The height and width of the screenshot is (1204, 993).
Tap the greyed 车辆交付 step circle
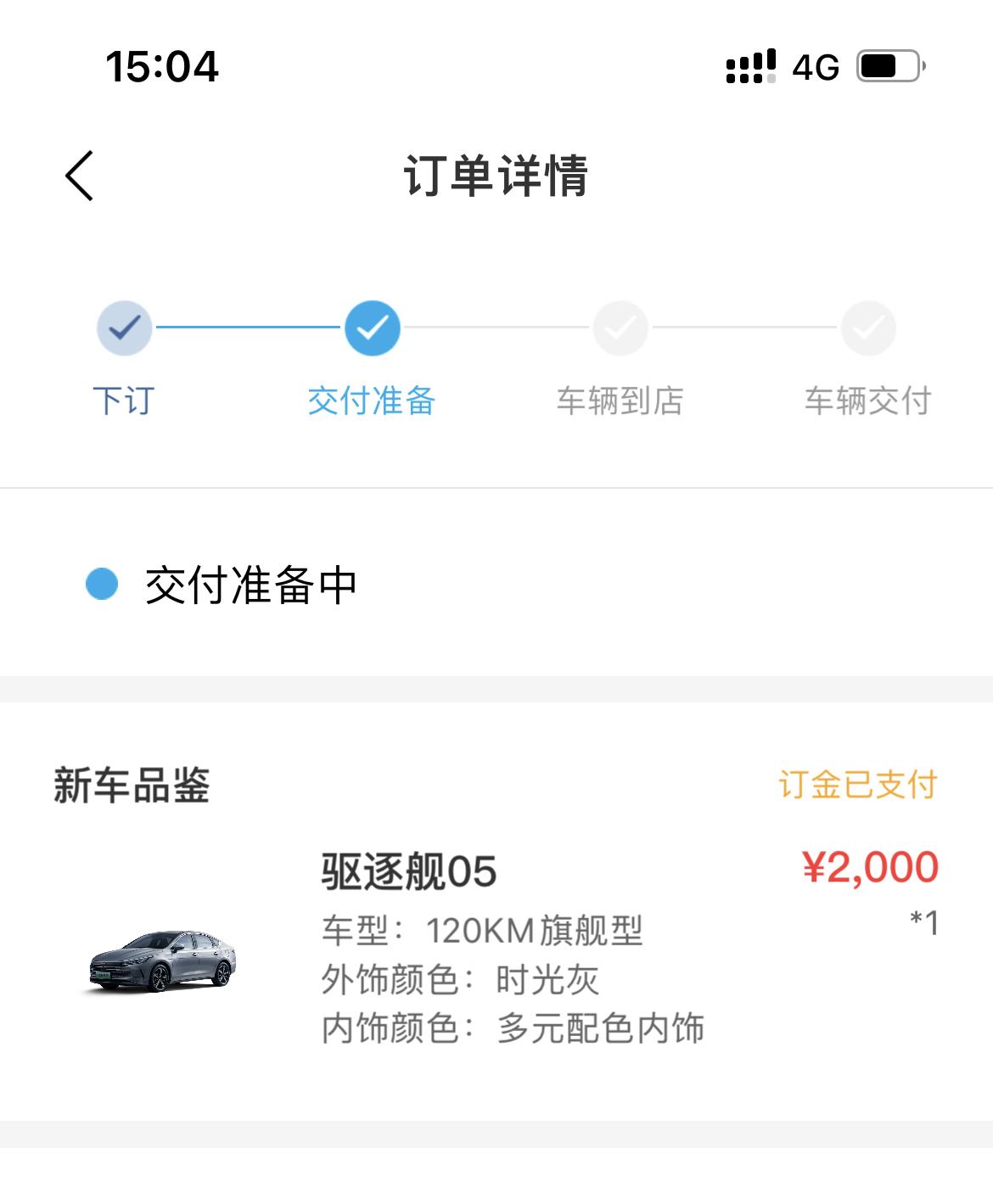[868, 328]
